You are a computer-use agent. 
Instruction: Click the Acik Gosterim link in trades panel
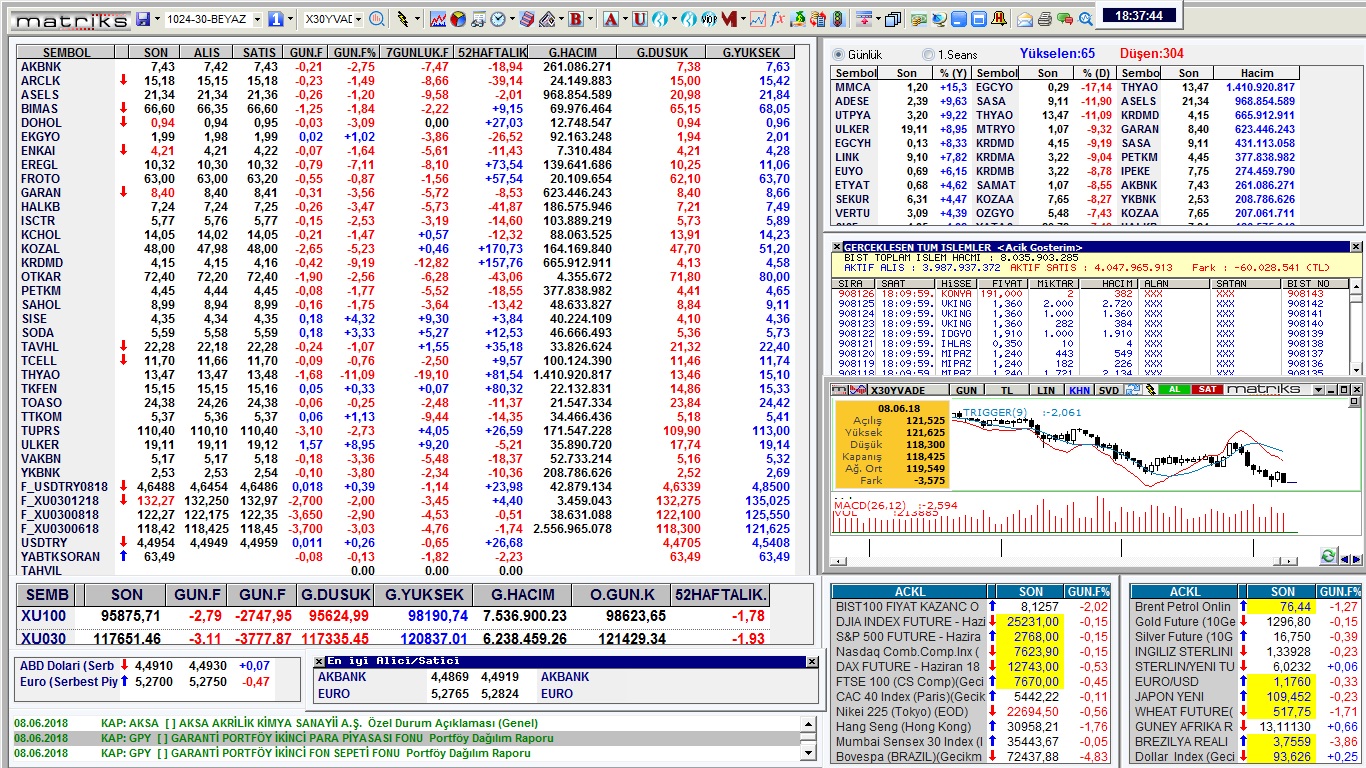click(x=1040, y=247)
